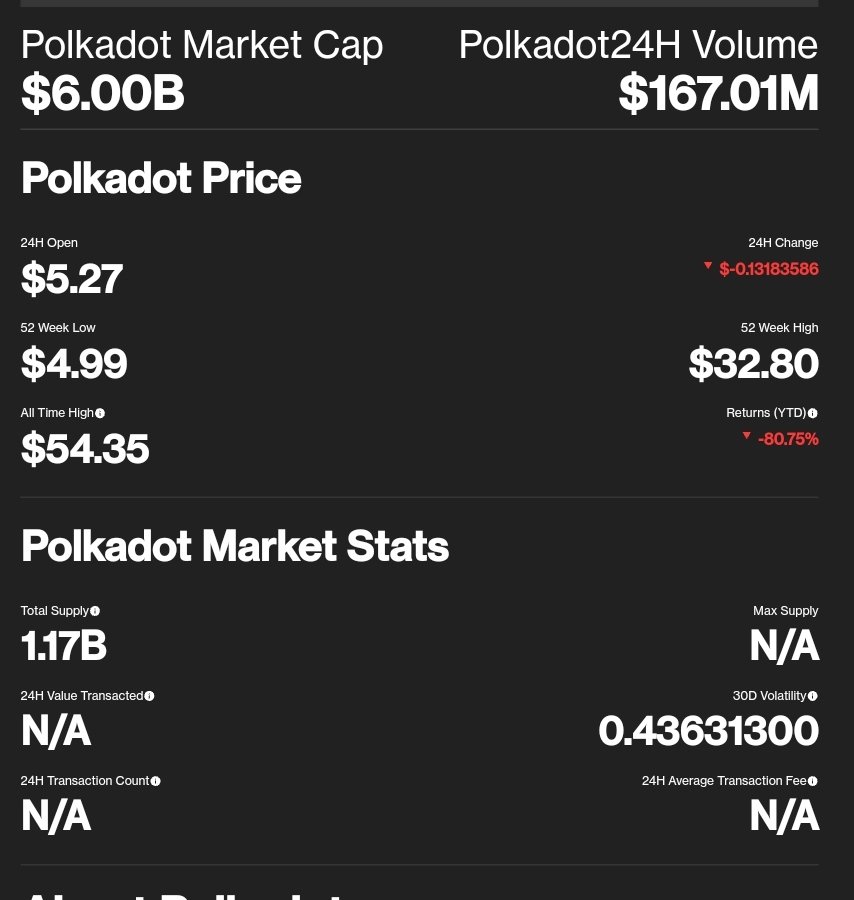This screenshot has height=900, width=854.
Task: Show 24H Average Transaction Fee info
Action: (x=813, y=781)
